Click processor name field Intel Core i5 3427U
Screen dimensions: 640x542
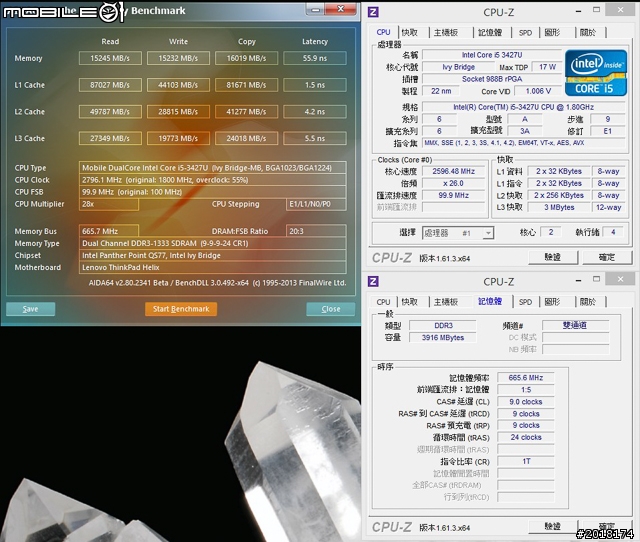[492, 55]
